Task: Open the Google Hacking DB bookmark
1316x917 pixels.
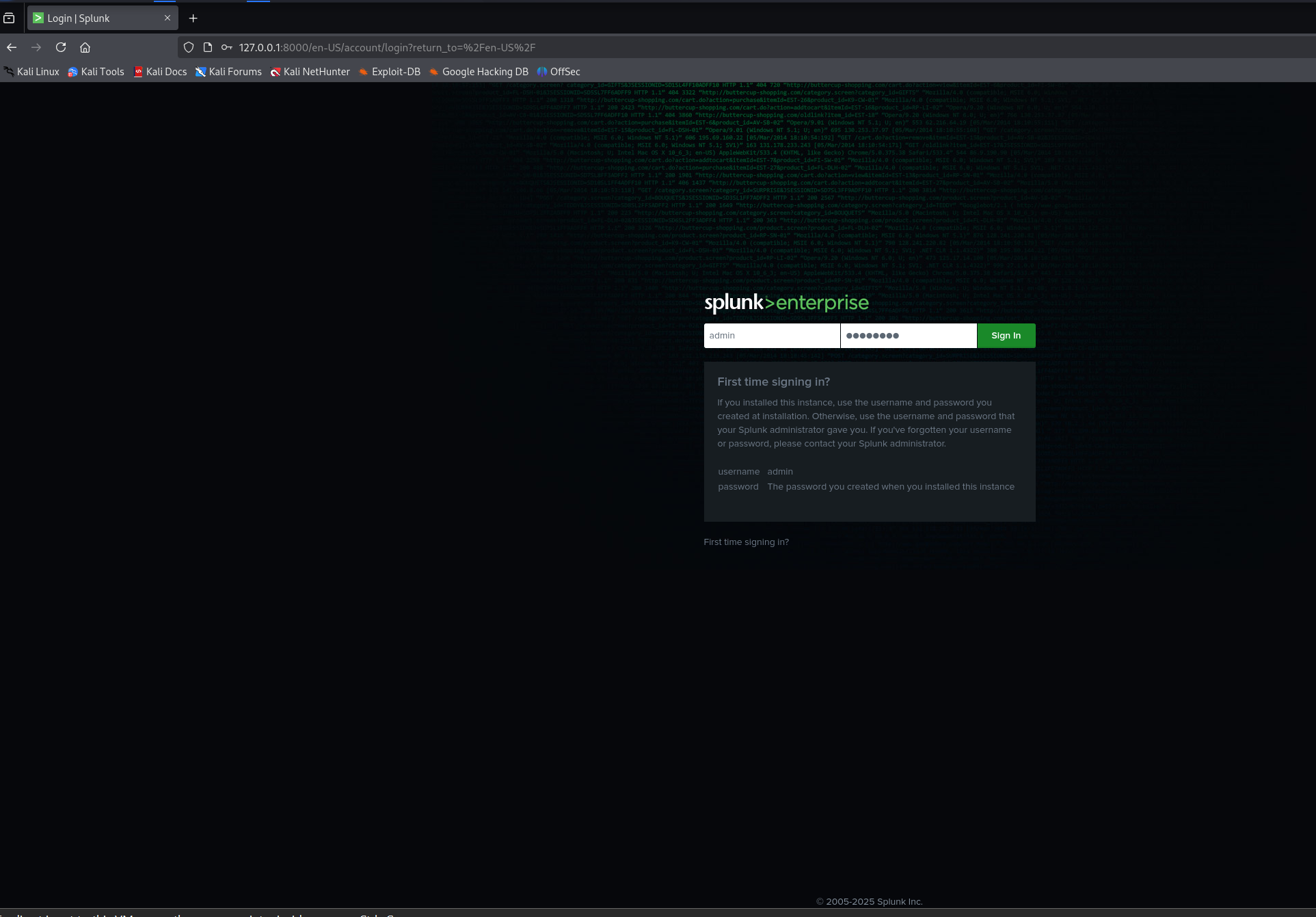Action: (x=479, y=71)
